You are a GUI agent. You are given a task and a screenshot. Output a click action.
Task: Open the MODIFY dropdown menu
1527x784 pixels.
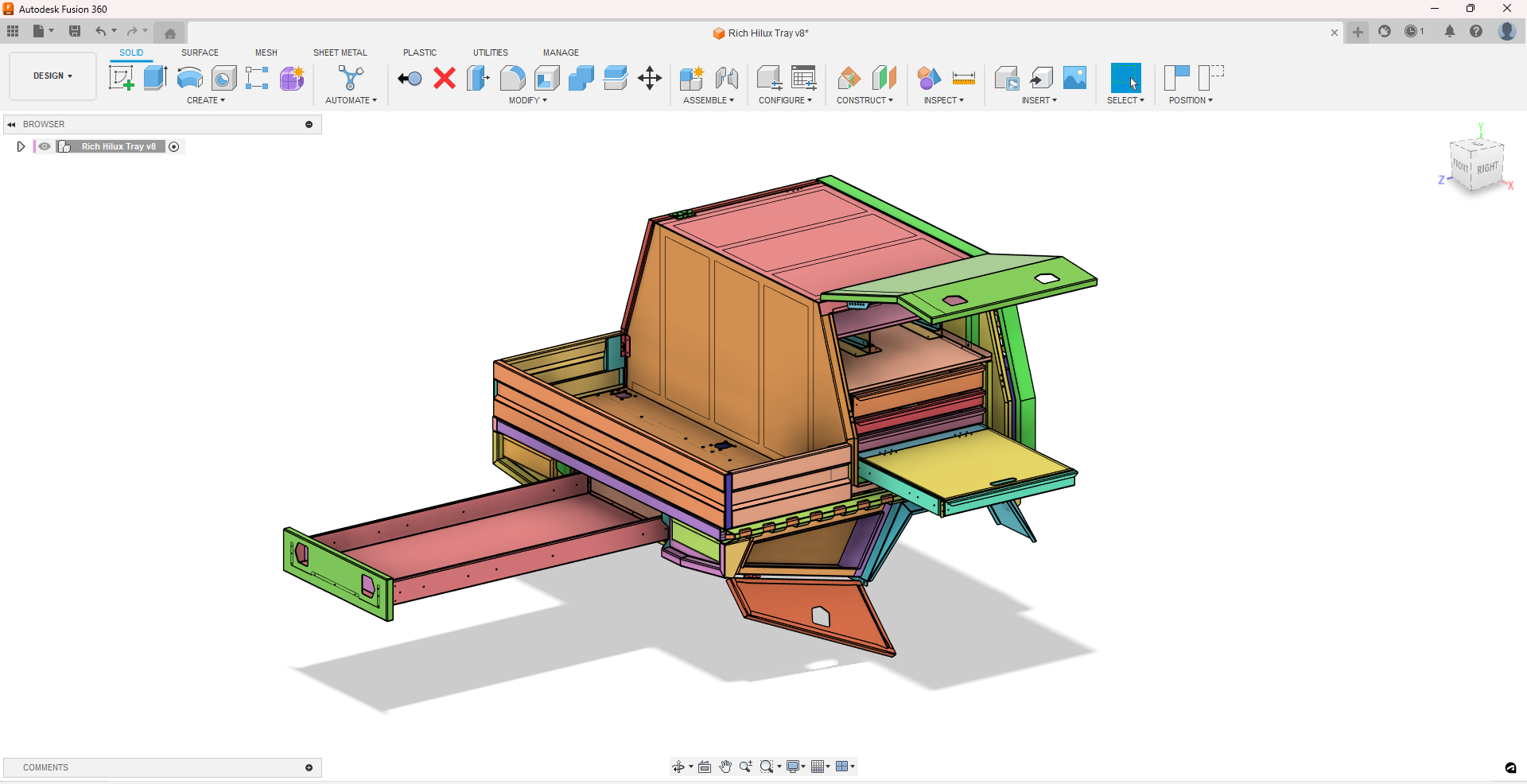point(528,100)
